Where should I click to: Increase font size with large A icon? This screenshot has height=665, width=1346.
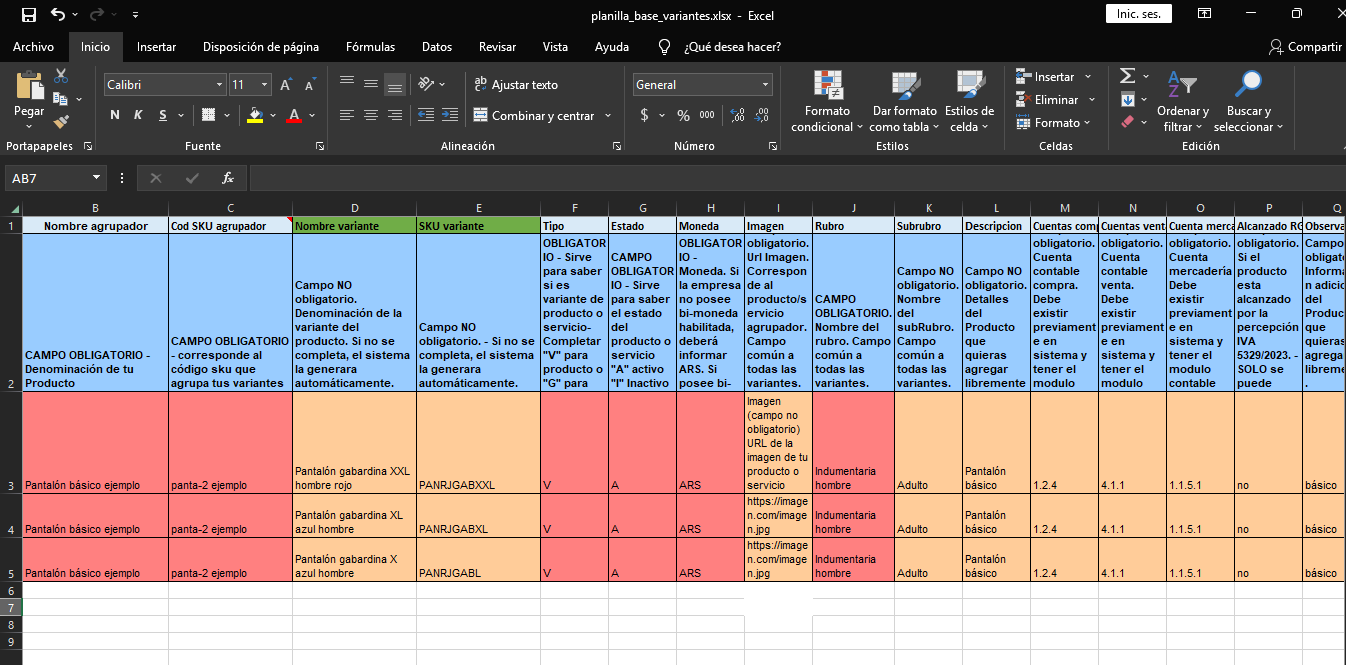point(286,85)
